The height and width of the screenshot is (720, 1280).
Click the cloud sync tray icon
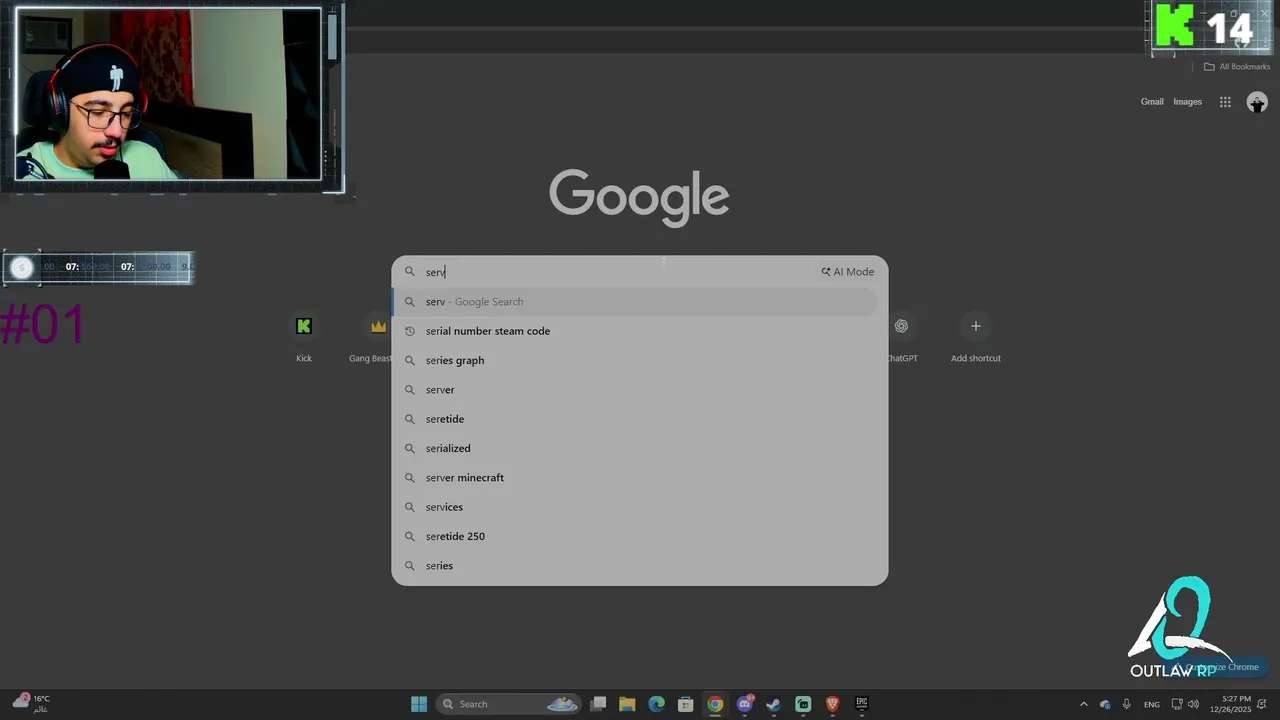(x=1105, y=704)
